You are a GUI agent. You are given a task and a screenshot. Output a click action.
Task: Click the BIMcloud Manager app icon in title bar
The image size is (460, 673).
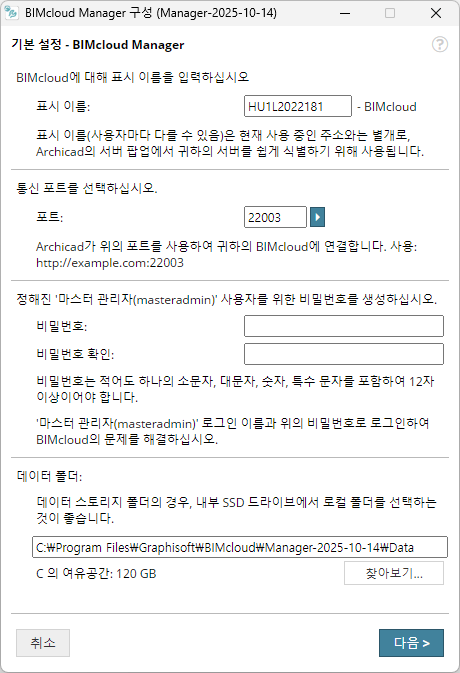[12, 13]
